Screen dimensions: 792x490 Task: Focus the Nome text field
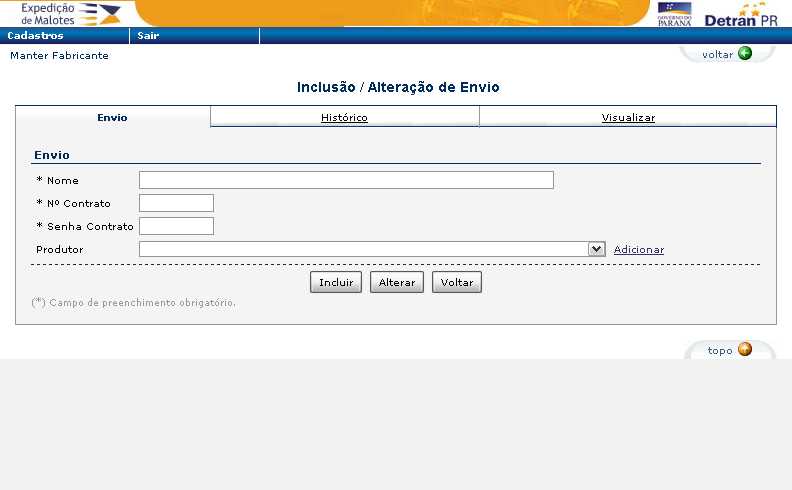(x=346, y=180)
